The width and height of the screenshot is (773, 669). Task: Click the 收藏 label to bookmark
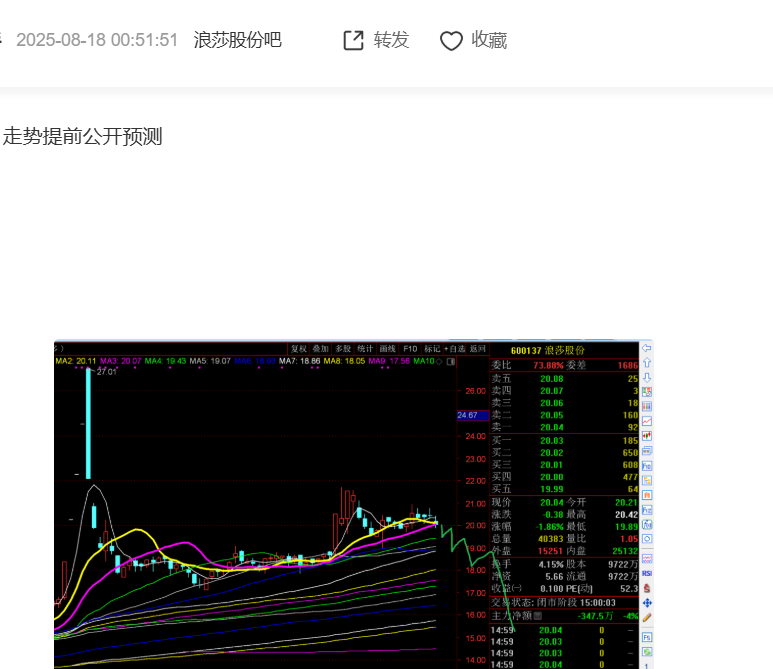click(489, 40)
